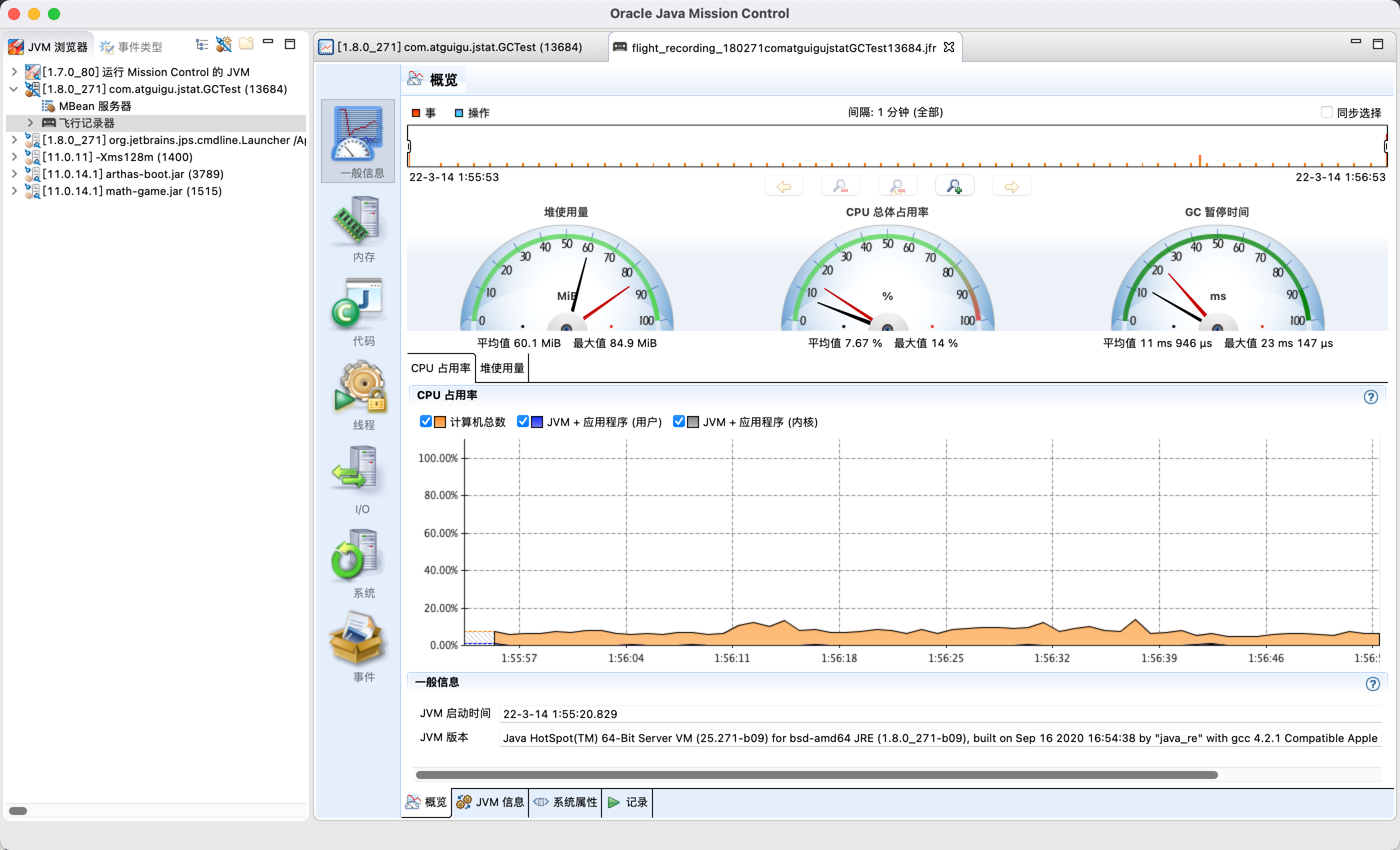
Task: Switch to the JVM 信息 bottom tab
Action: click(490, 801)
